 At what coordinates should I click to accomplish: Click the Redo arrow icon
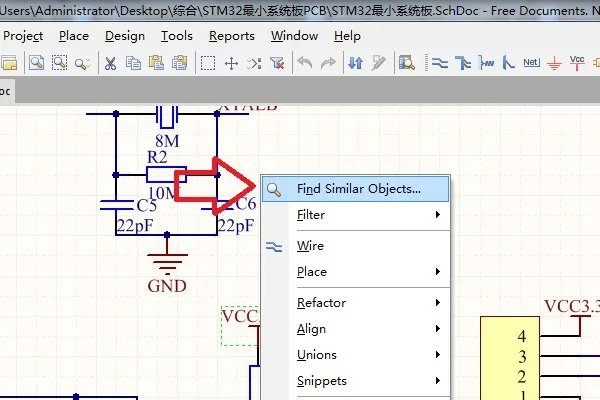click(x=328, y=63)
